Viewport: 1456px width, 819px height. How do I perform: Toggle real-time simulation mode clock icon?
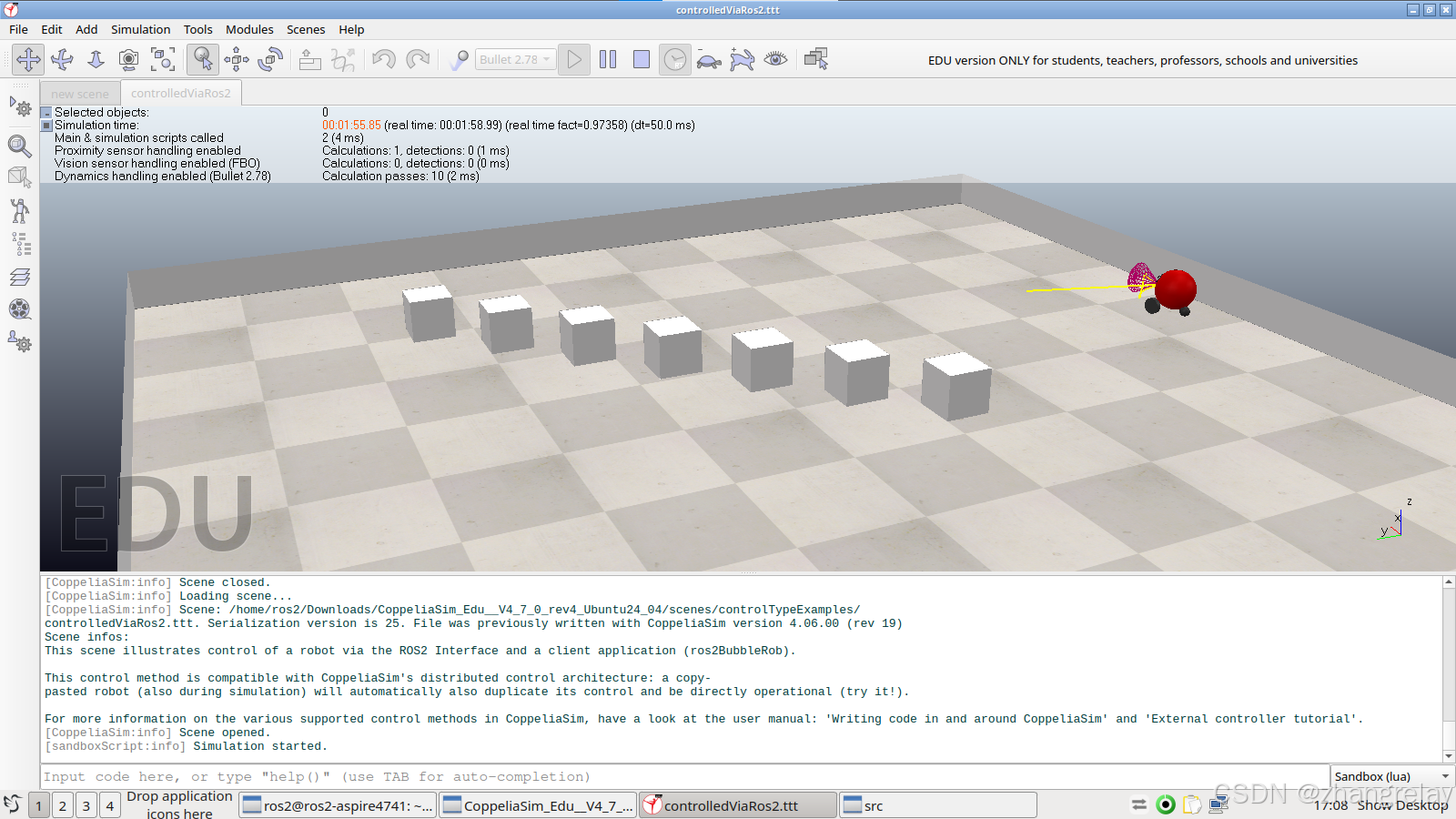(674, 59)
